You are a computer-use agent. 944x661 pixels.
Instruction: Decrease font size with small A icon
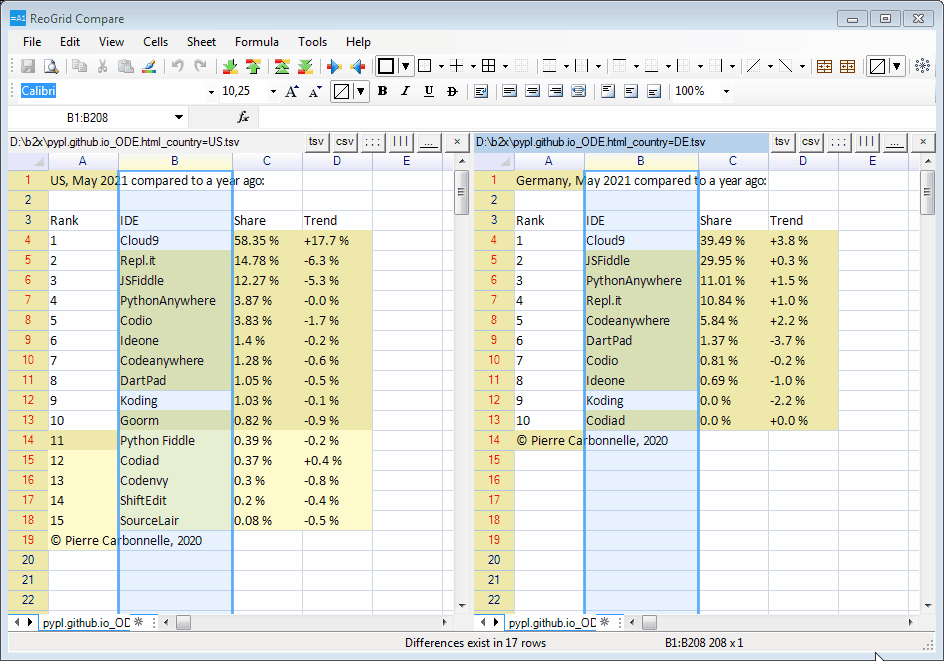315,92
